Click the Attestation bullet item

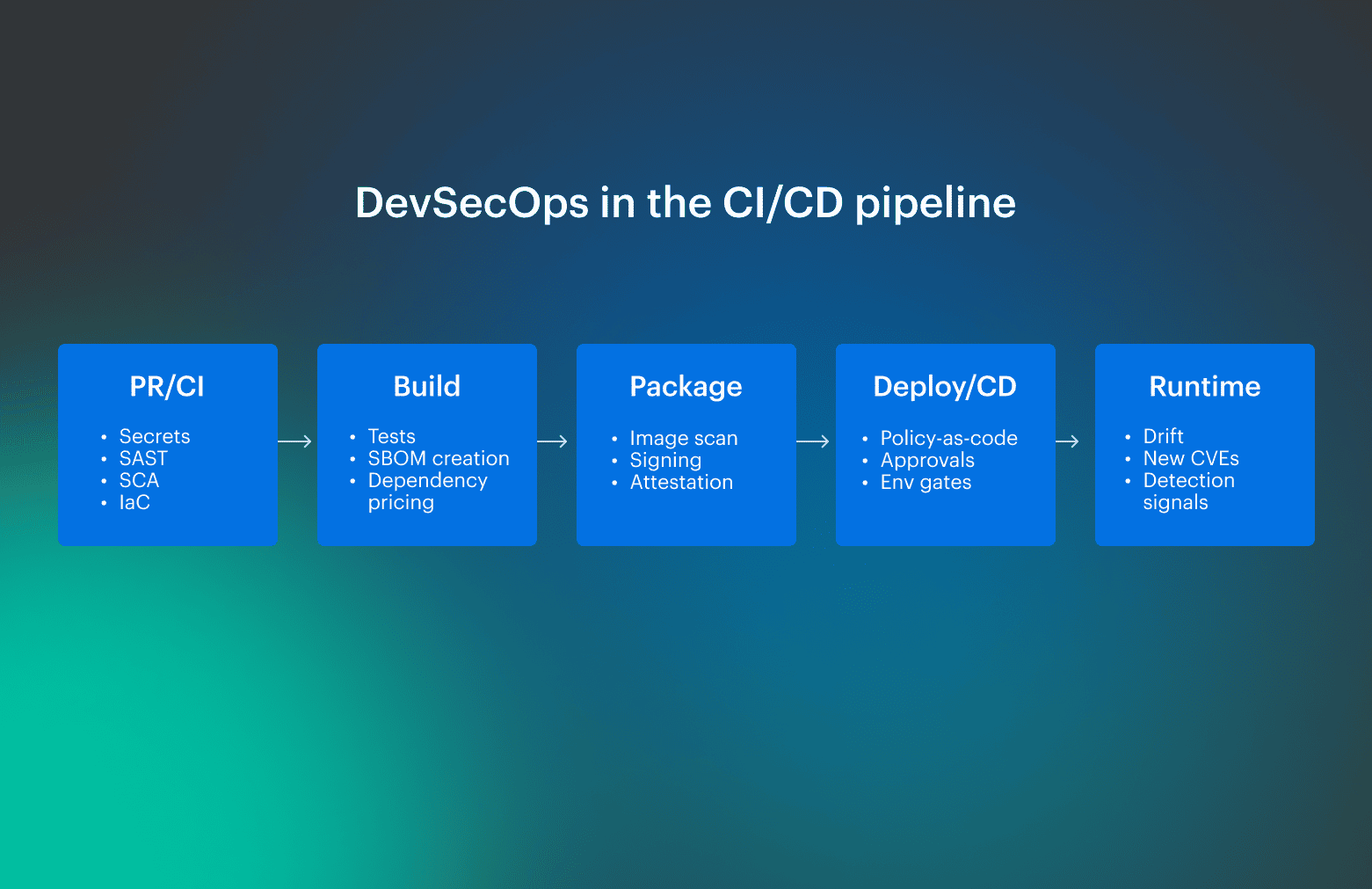[x=681, y=482]
